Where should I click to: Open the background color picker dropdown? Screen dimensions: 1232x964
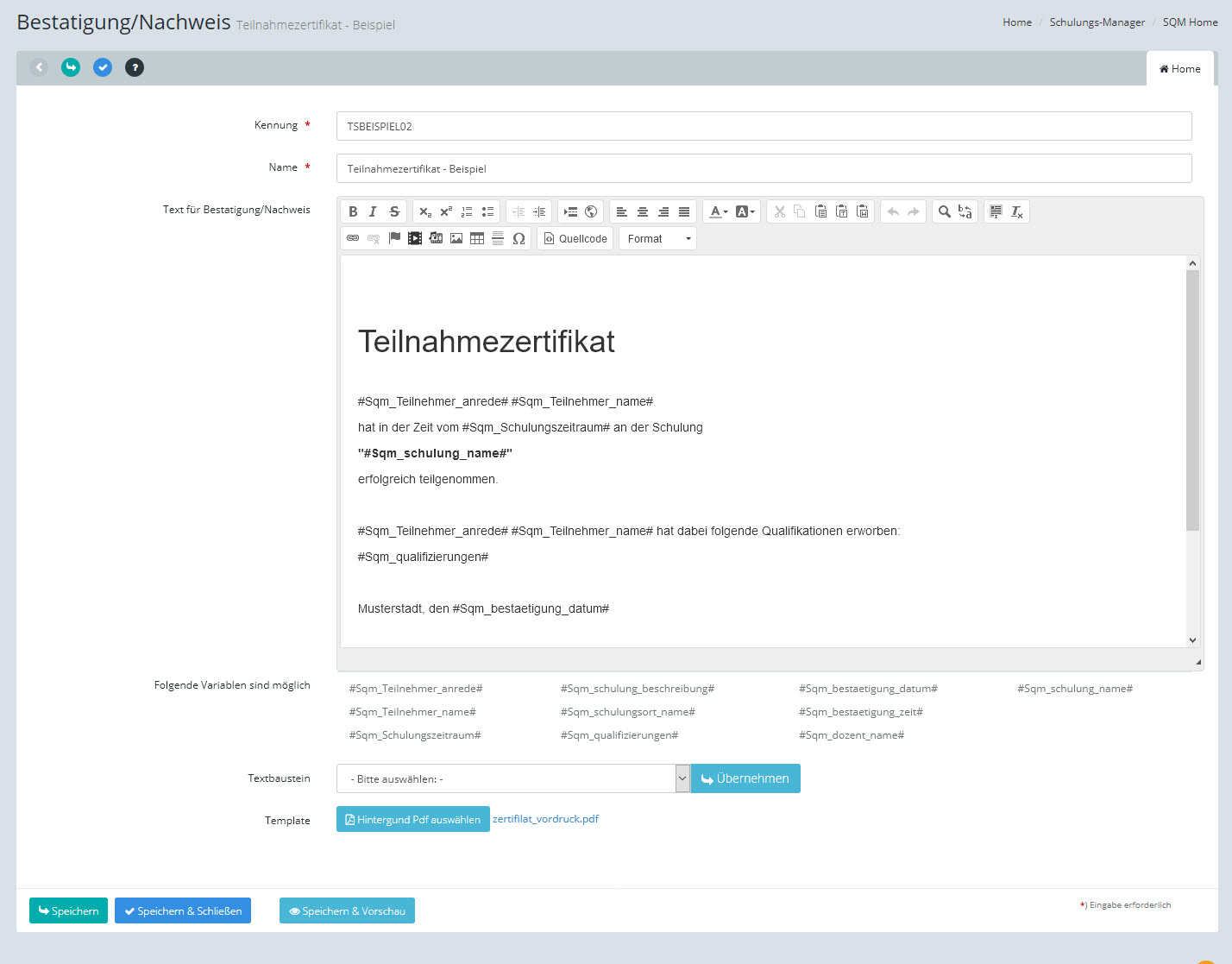tap(745, 211)
